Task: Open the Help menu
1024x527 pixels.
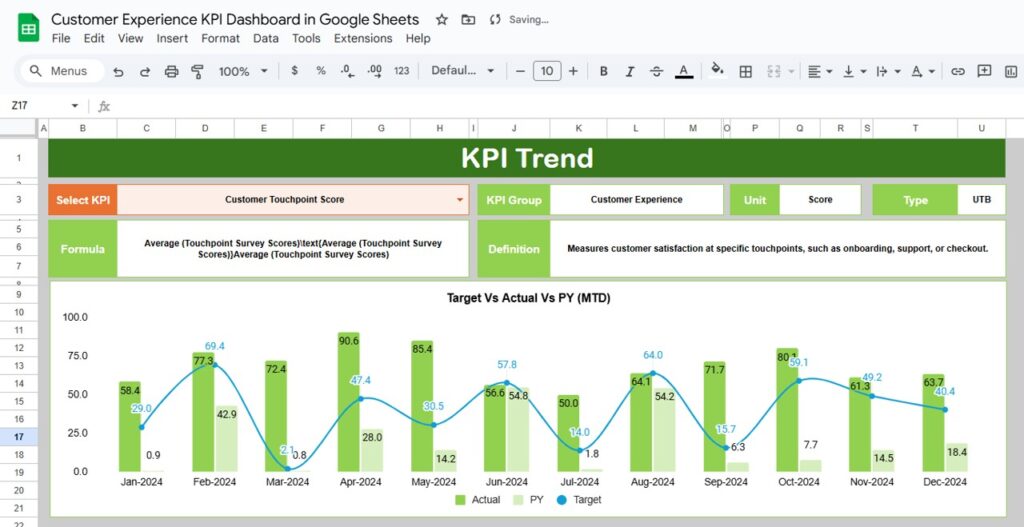Action: pos(418,39)
